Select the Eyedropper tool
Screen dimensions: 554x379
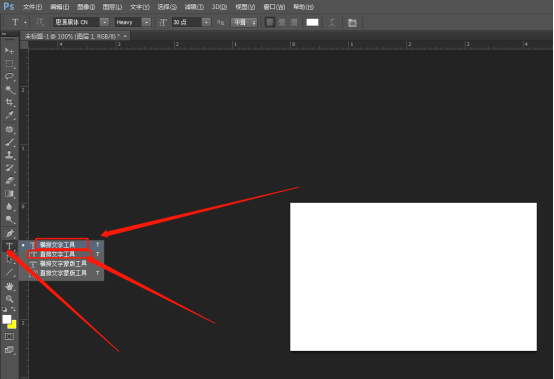click(10, 115)
